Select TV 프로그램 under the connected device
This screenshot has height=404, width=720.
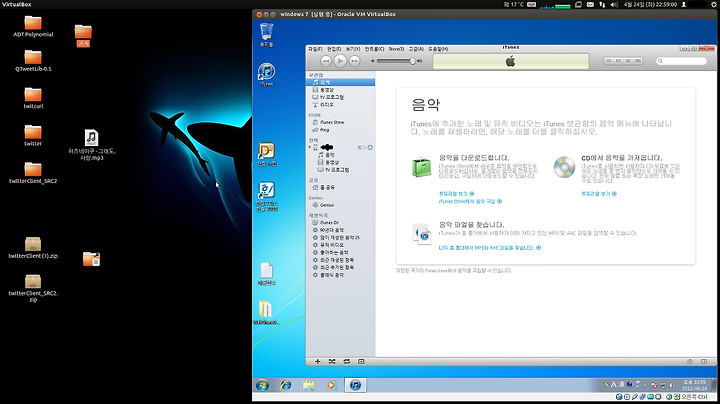[x=340, y=170]
